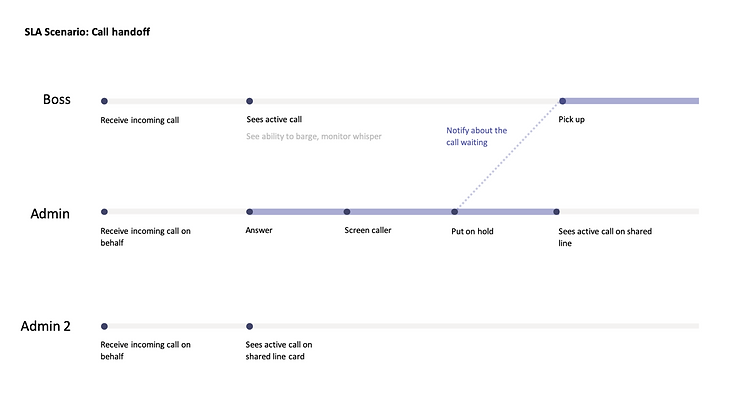Click the 'Admin' row label

[50, 213]
